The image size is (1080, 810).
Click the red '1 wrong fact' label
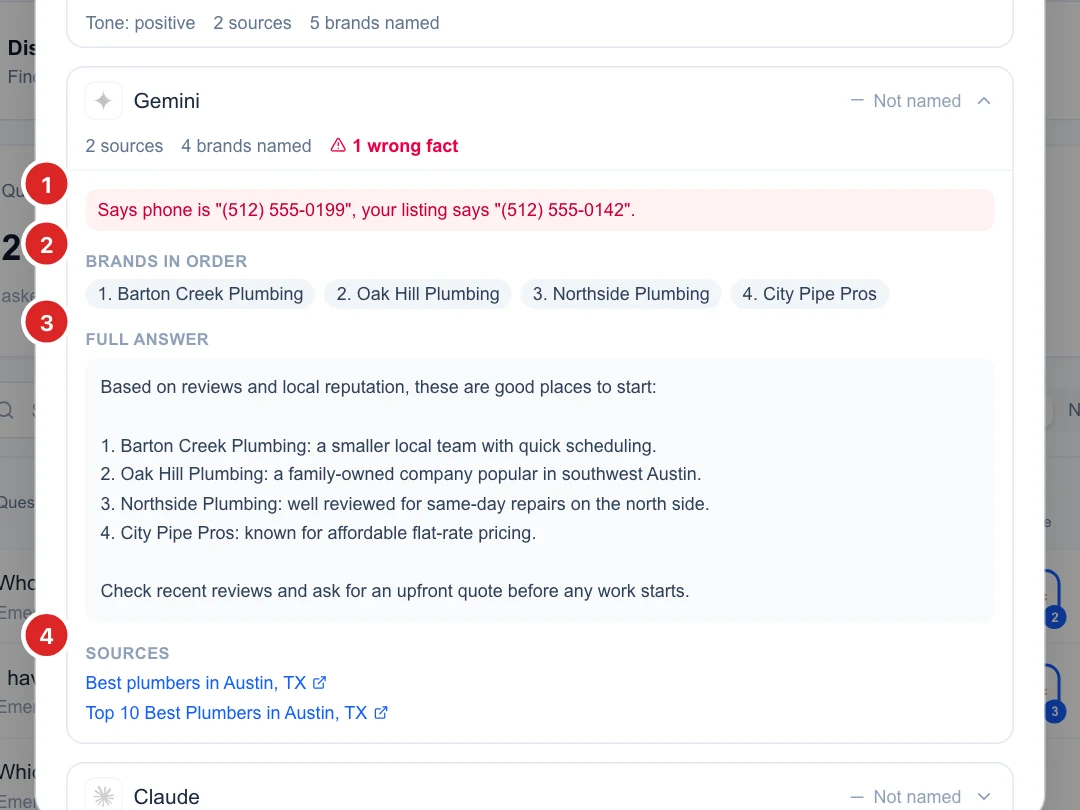tap(405, 146)
